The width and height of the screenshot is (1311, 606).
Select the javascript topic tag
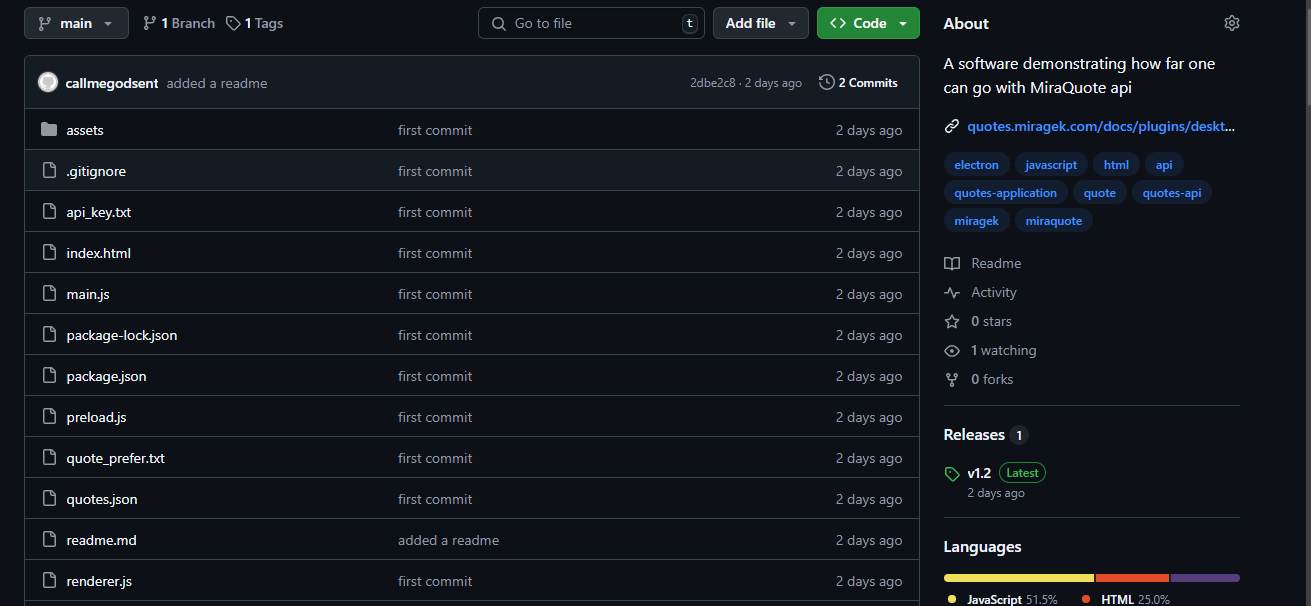pos(1051,165)
